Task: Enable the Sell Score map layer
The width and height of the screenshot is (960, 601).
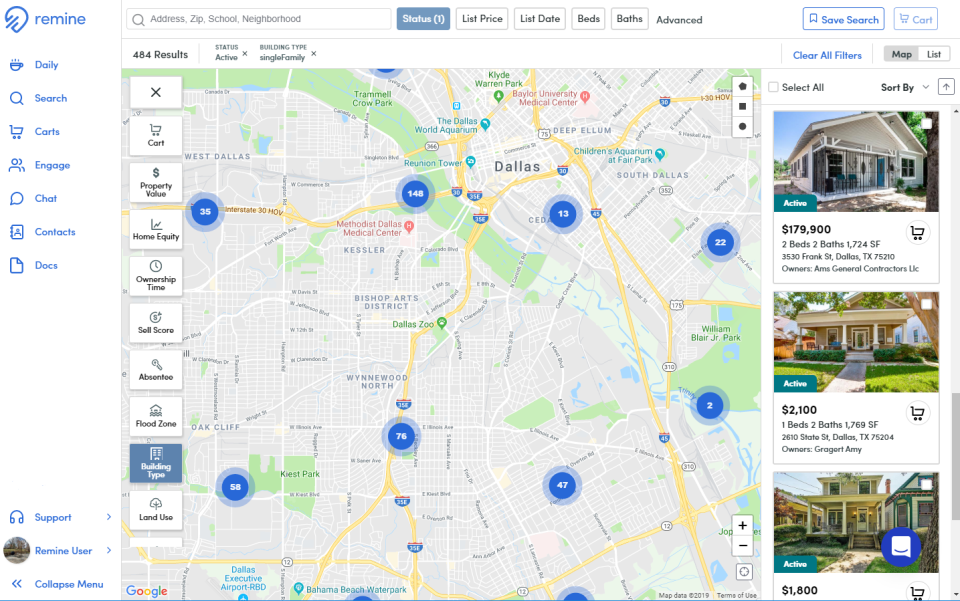Action: click(156, 323)
